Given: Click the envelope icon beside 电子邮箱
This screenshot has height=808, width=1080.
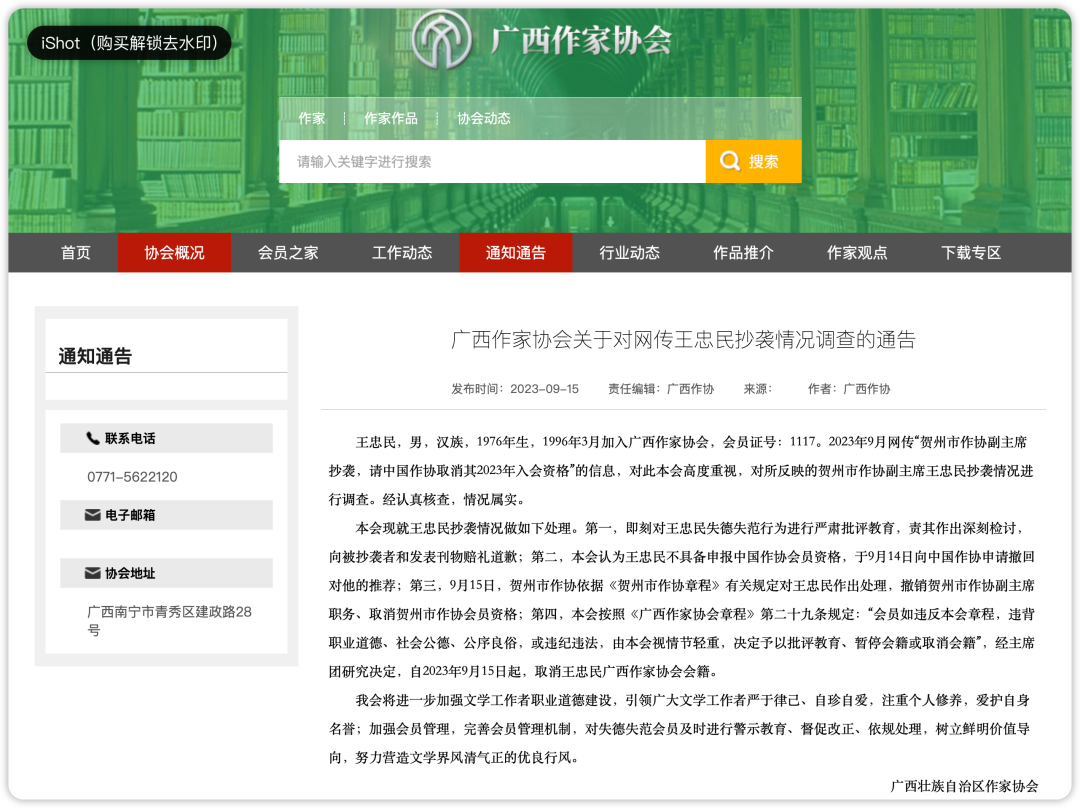Looking at the screenshot, I should [x=93, y=515].
